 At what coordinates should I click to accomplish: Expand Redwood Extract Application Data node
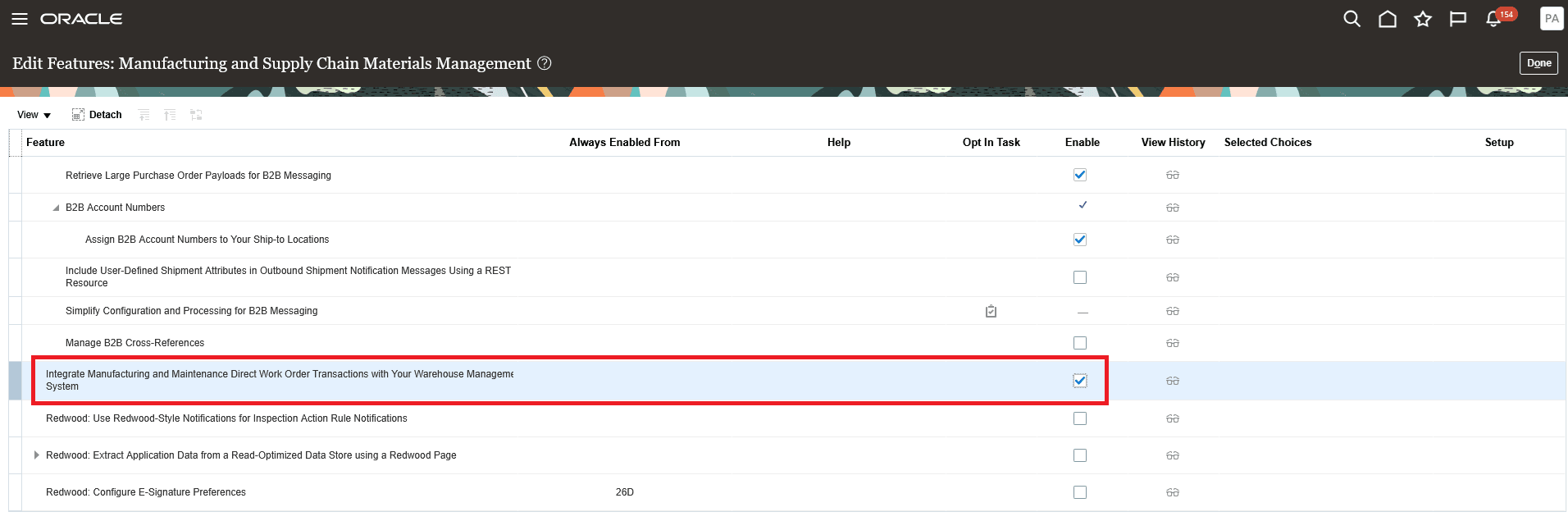36,455
